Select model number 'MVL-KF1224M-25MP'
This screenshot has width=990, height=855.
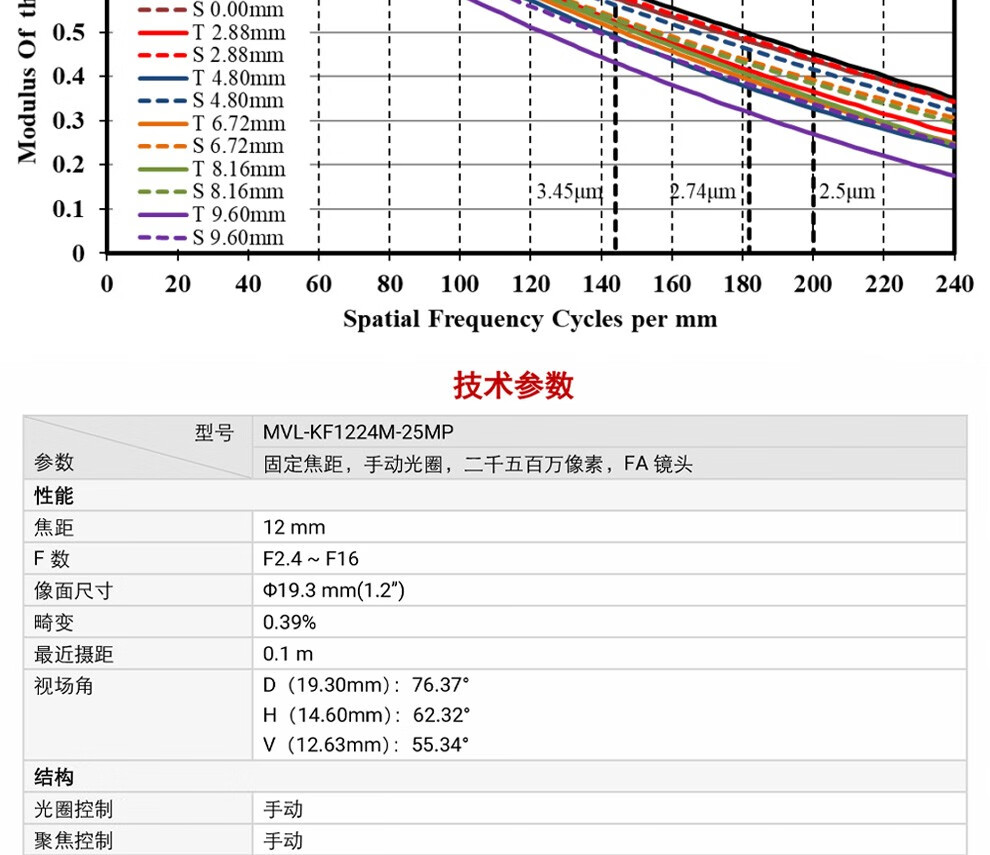[358, 432]
